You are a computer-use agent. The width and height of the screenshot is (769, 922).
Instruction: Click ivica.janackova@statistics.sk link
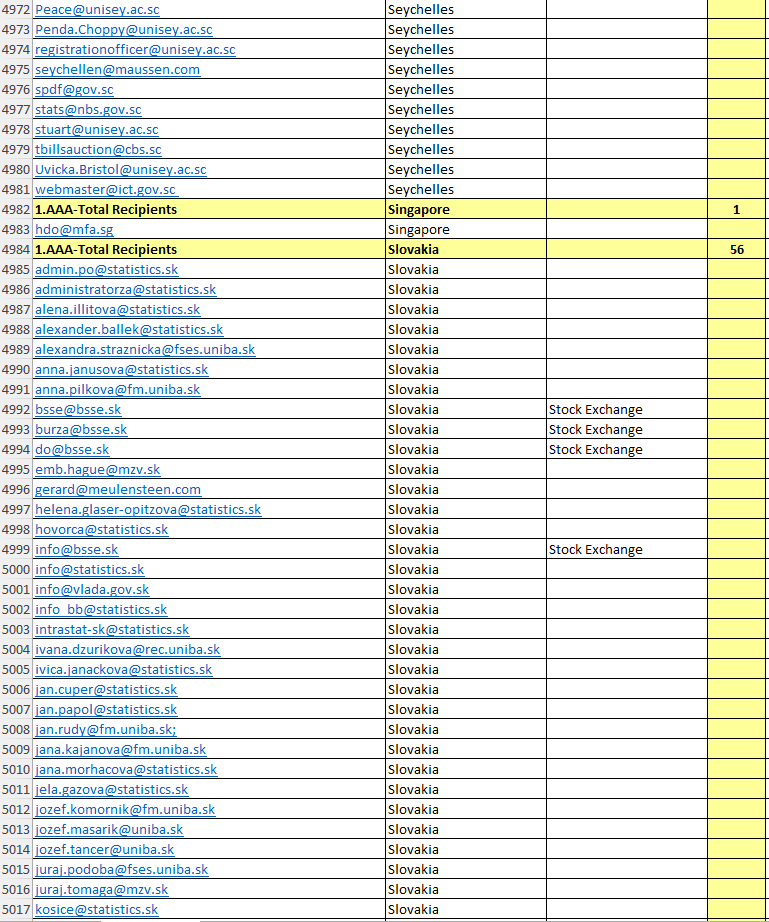(123, 669)
